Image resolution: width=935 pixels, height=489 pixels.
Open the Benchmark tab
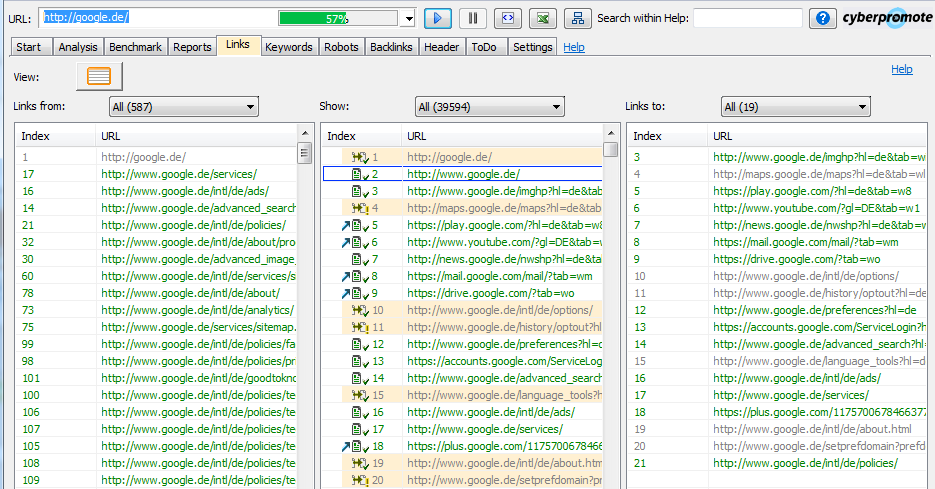click(x=135, y=47)
